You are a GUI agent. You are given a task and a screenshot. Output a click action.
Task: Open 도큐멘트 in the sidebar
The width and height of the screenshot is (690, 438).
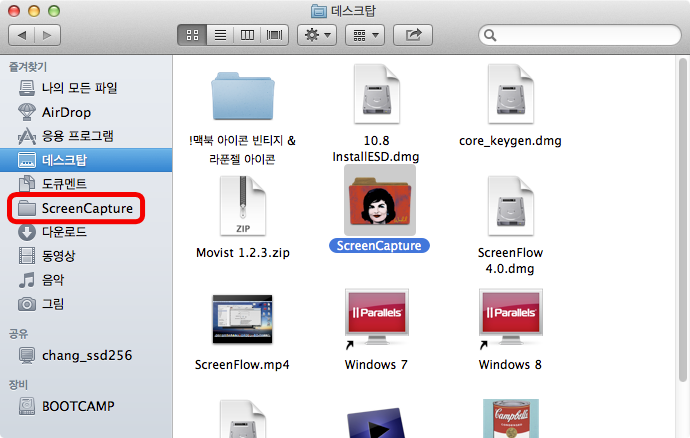[x=86, y=184]
